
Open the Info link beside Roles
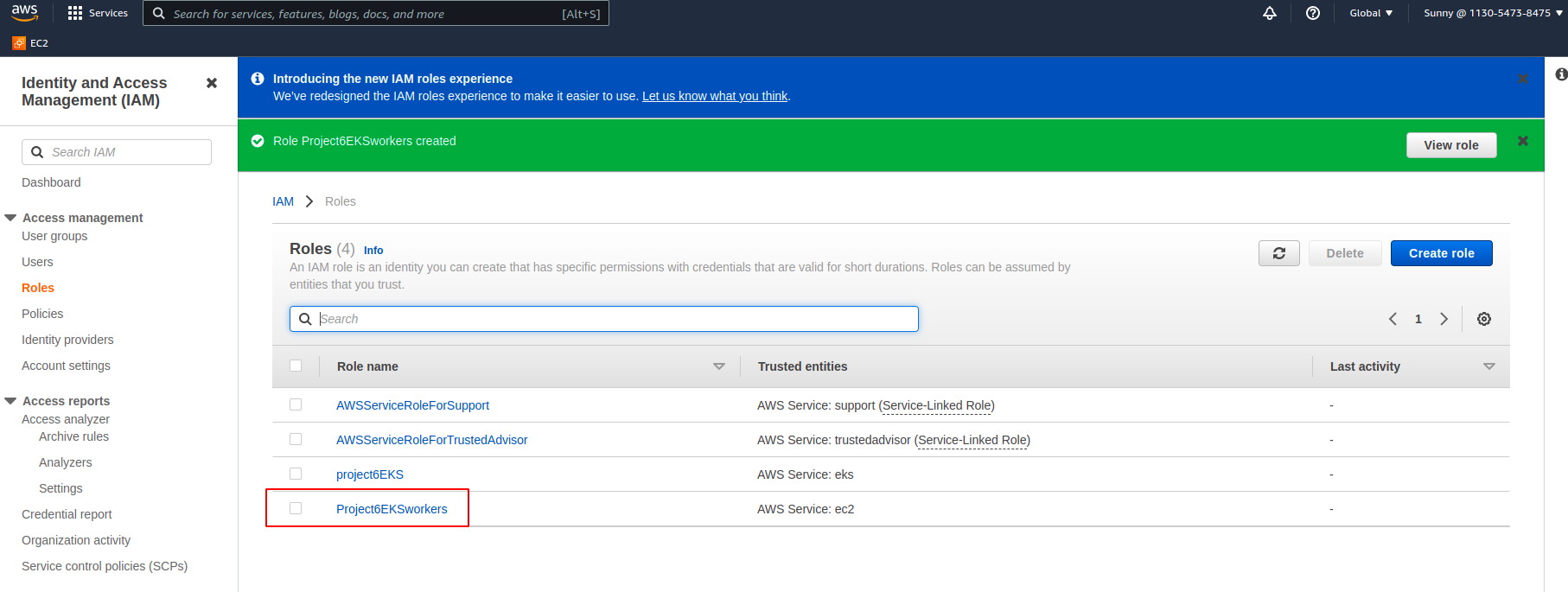(x=373, y=251)
